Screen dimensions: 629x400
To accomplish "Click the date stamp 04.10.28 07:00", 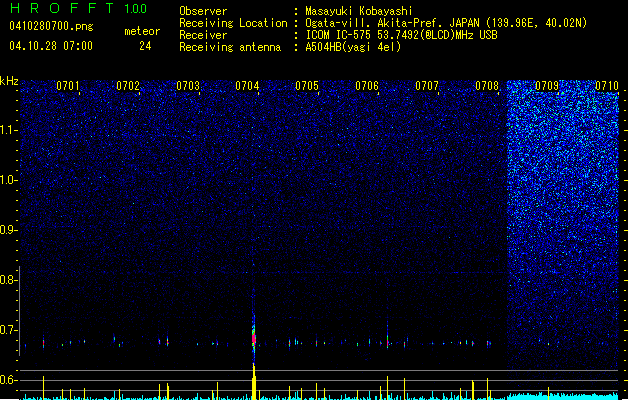I will (x=51, y=46).
